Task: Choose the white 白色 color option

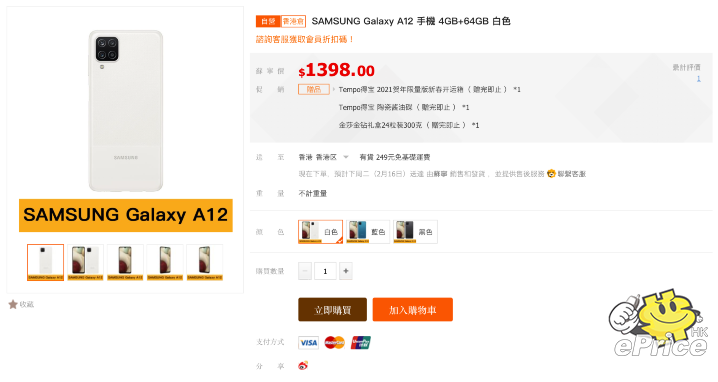Action: [320, 232]
